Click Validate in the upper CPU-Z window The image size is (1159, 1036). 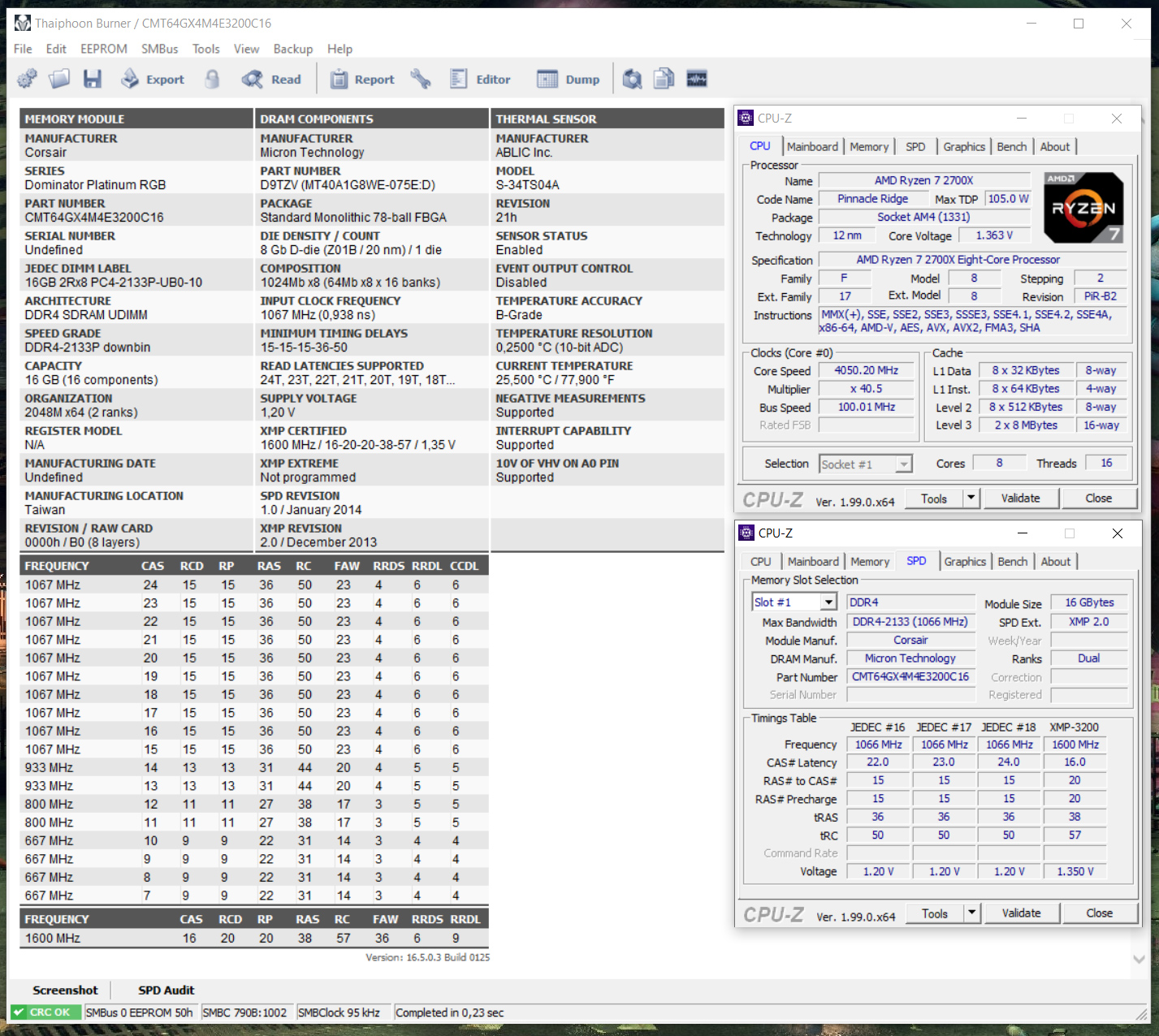(1020, 499)
